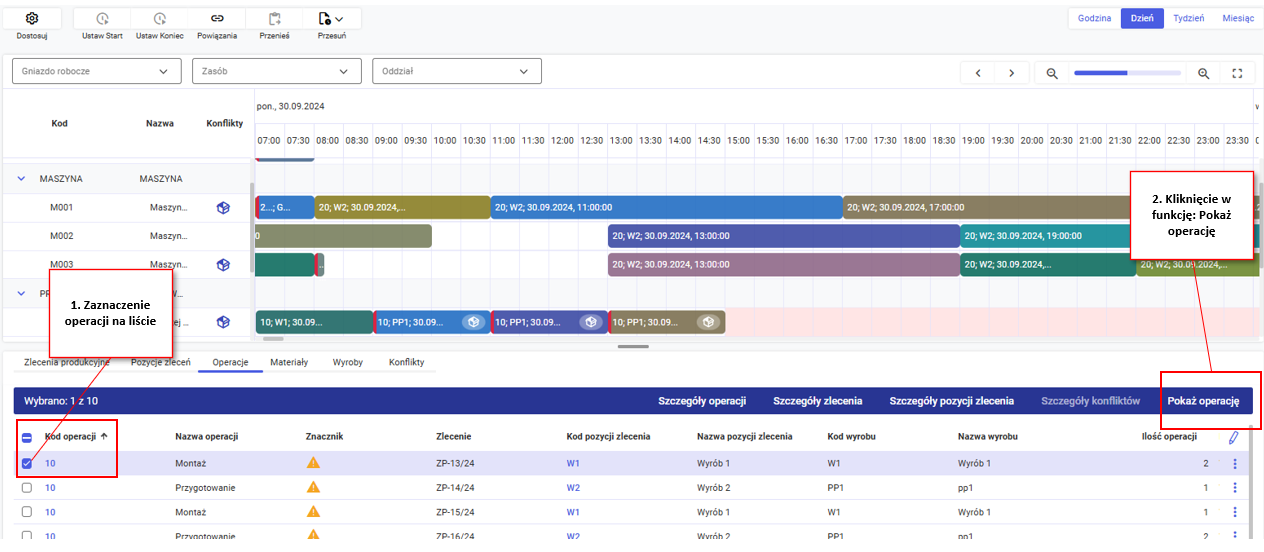Expand the Zasób dropdown
1264x552 pixels.
(276, 71)
